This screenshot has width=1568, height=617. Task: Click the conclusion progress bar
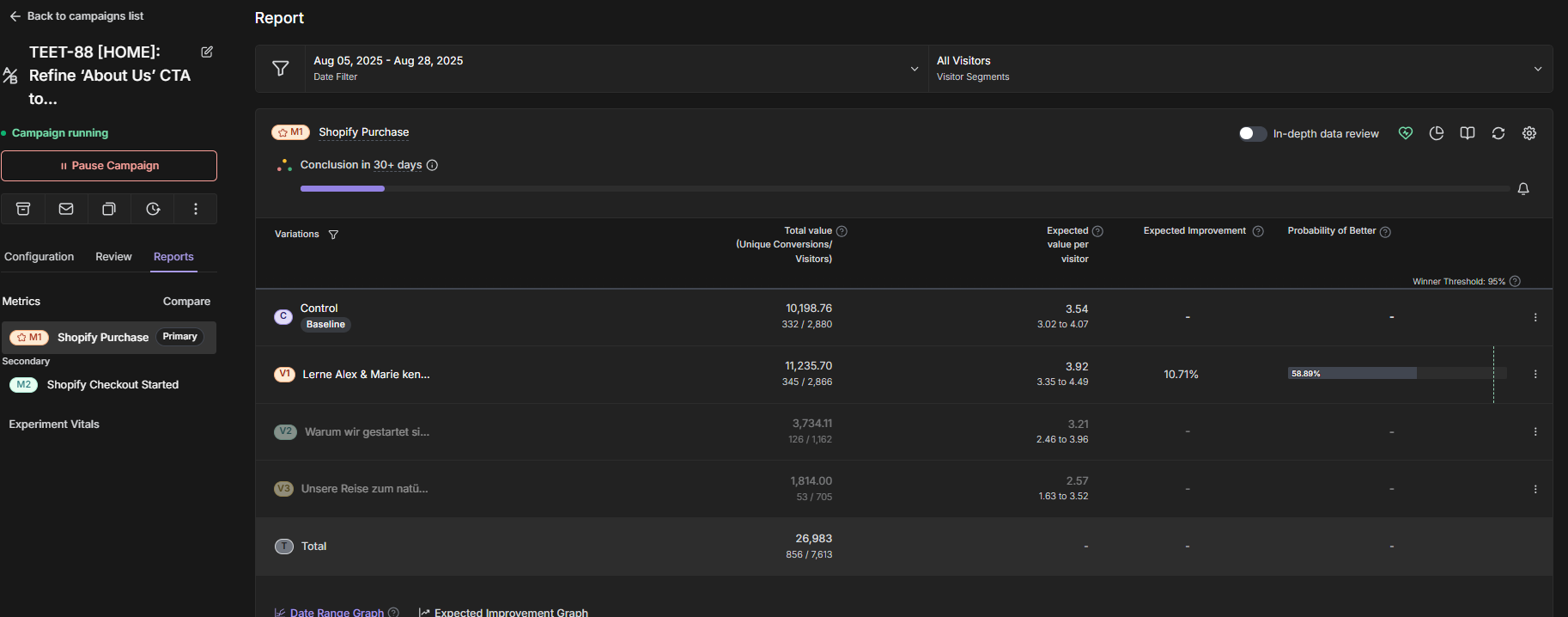tap(904, 189)
